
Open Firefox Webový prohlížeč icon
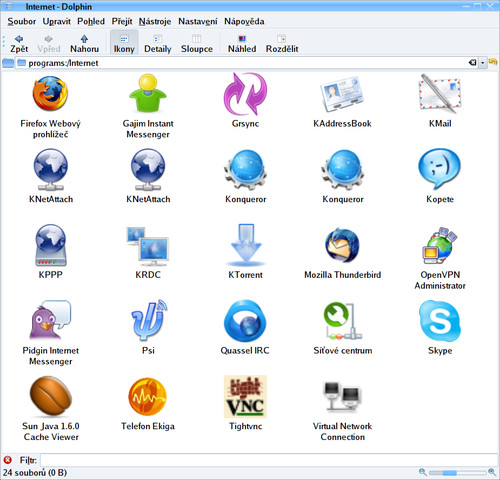50,94
